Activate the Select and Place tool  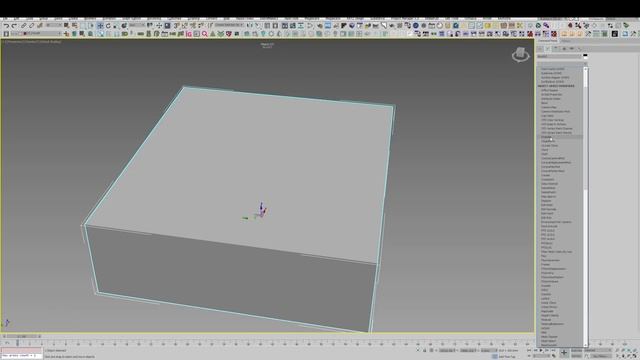124,26
